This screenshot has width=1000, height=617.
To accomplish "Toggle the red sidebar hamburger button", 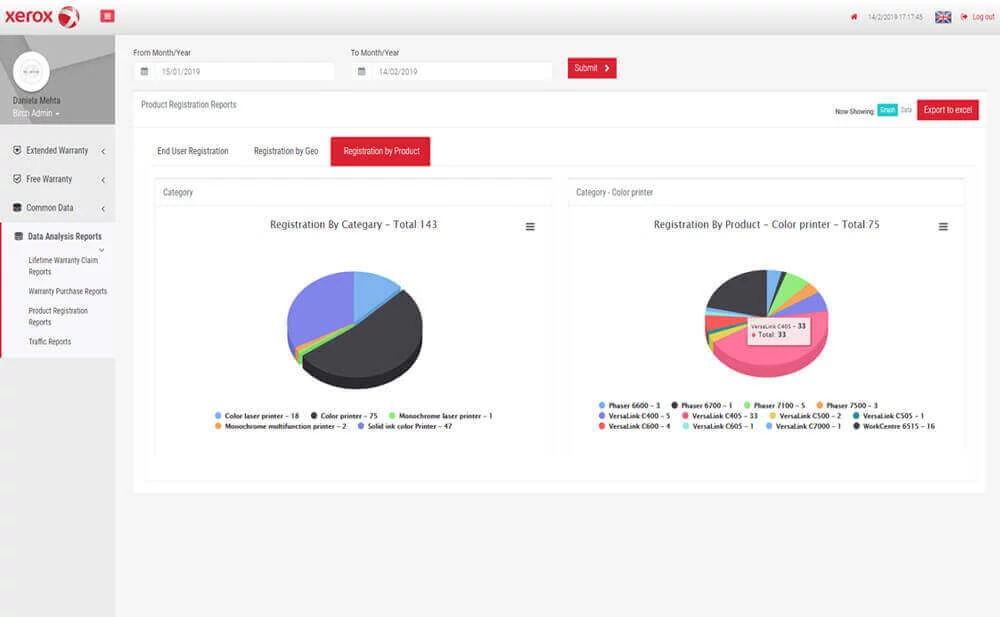I will click(x=107, y=16).
